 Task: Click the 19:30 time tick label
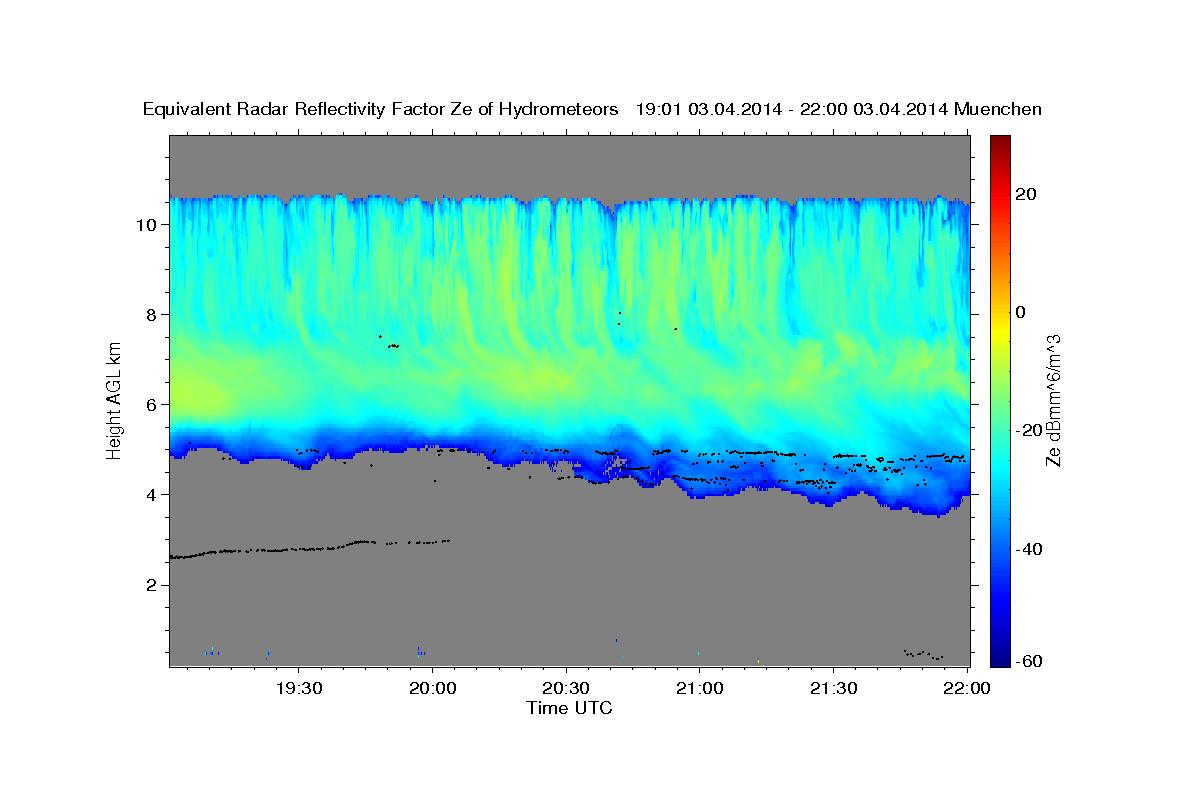coord(299,688)
